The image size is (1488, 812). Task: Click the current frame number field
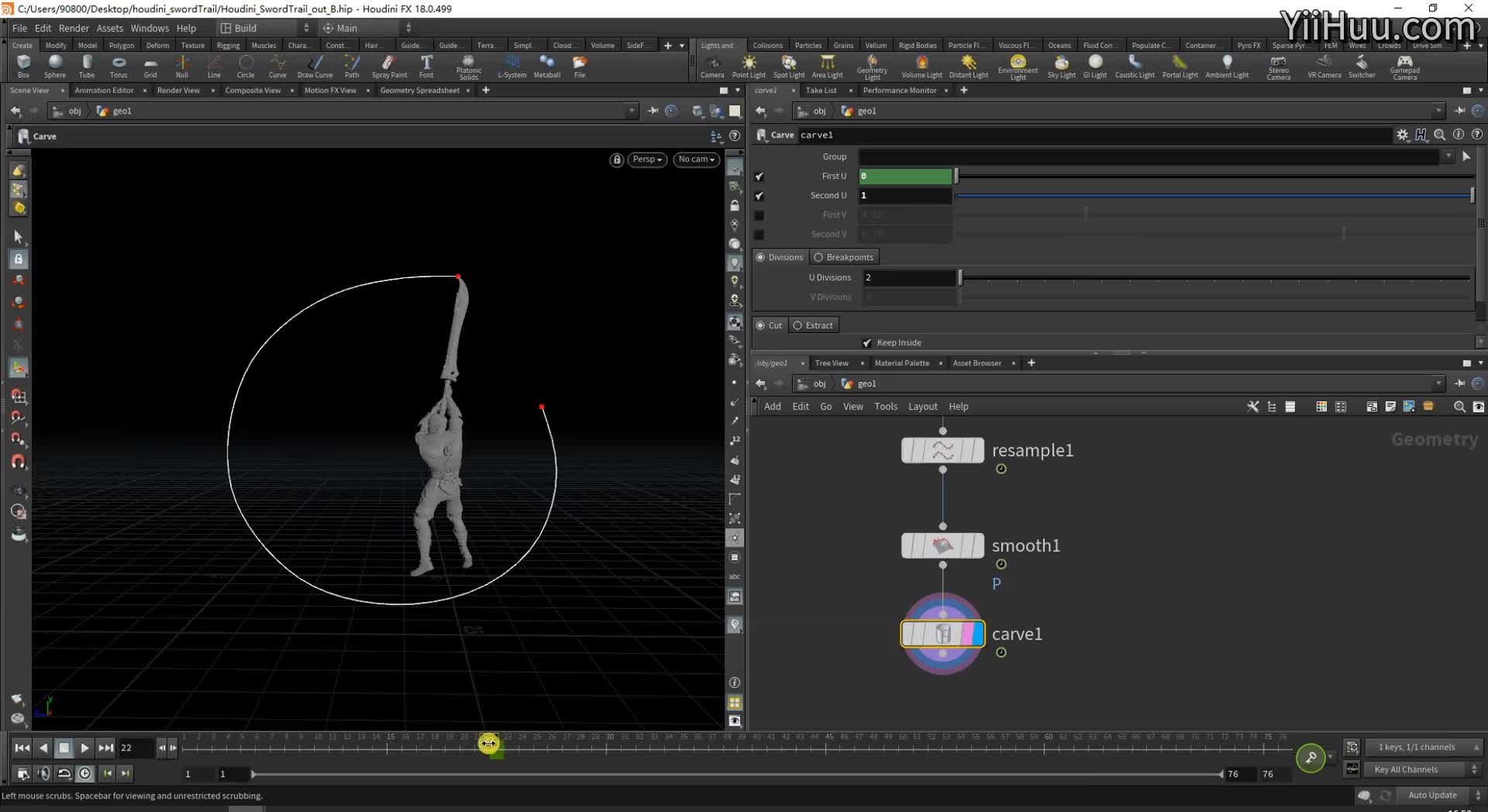(135, 748)
